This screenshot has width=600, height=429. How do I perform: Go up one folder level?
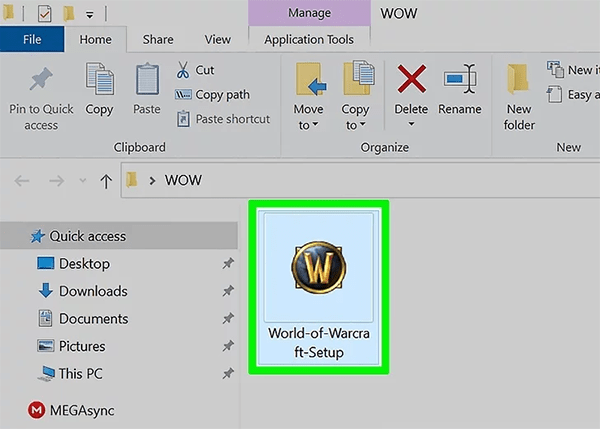pyautogui.click(x=106, y=181)
